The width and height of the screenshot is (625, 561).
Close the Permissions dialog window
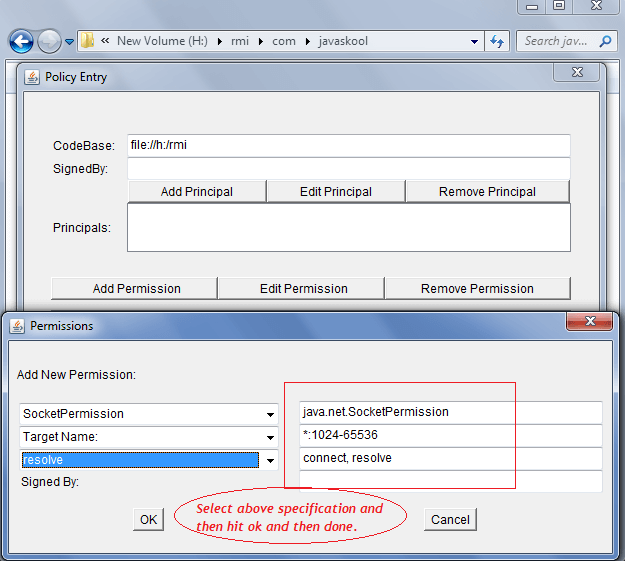tap(589, 321)
